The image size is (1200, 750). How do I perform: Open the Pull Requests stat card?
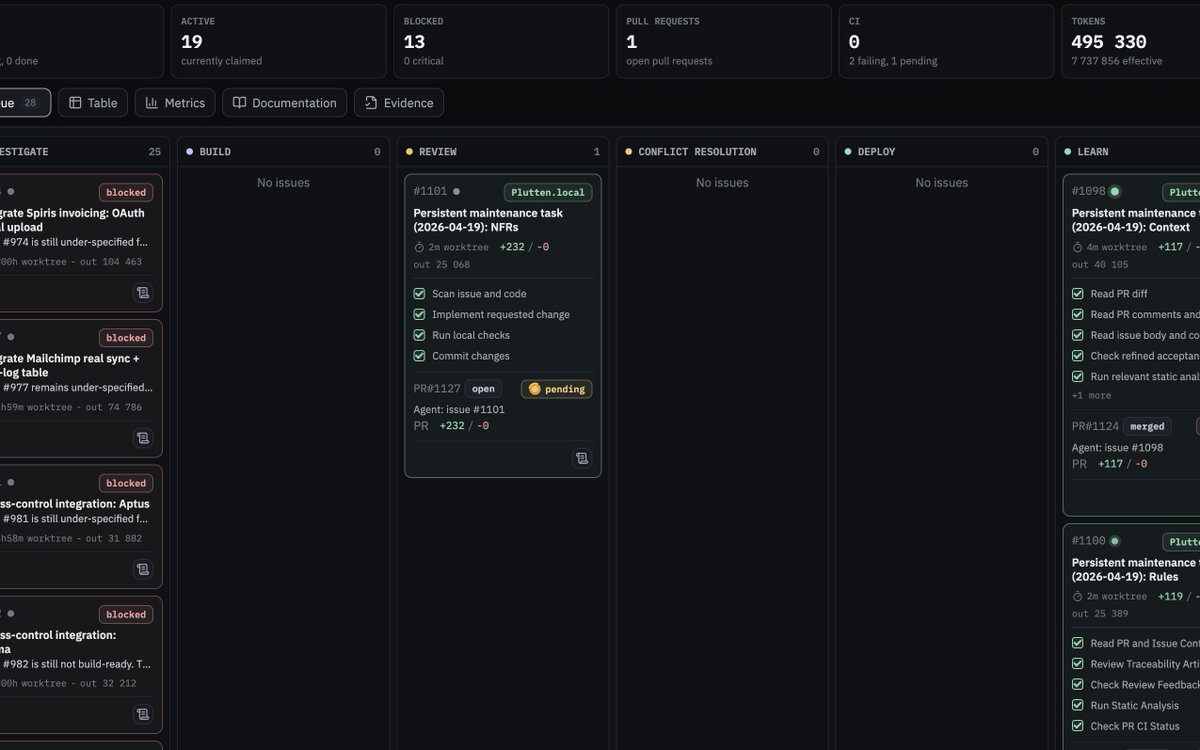(724, 41)
